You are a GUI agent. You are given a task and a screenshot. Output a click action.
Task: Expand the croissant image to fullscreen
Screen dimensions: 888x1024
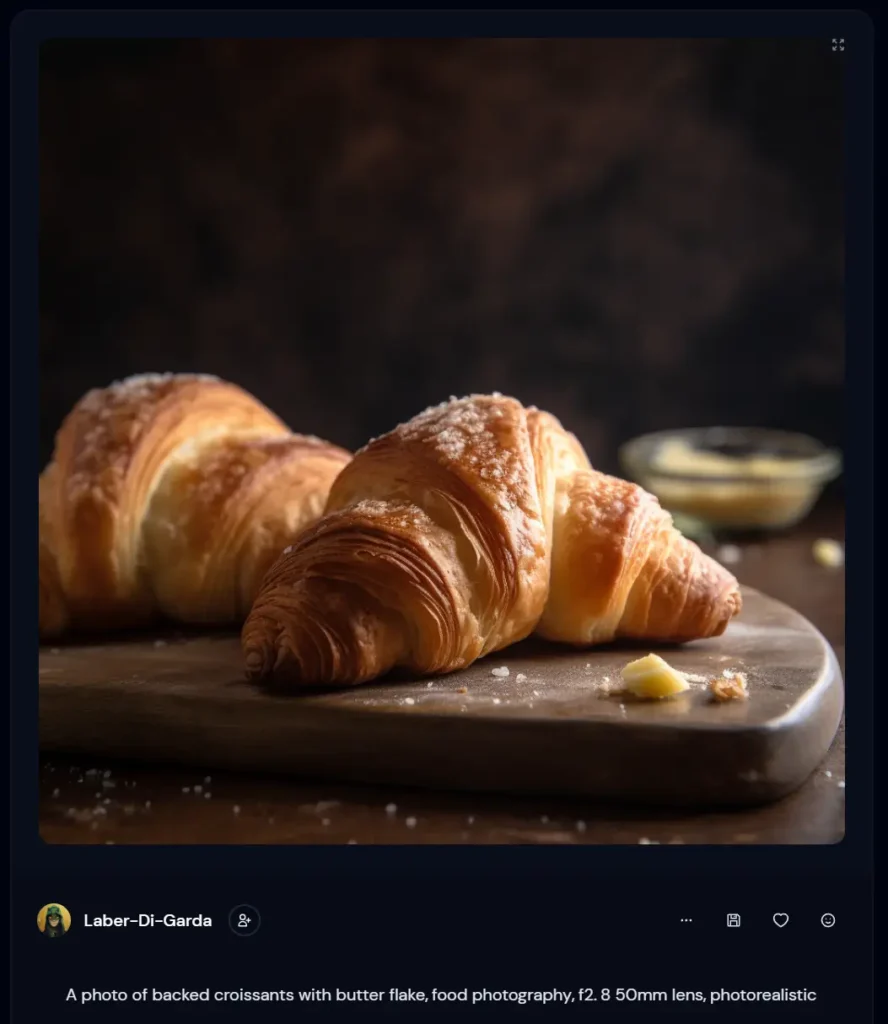pos(838,44)
